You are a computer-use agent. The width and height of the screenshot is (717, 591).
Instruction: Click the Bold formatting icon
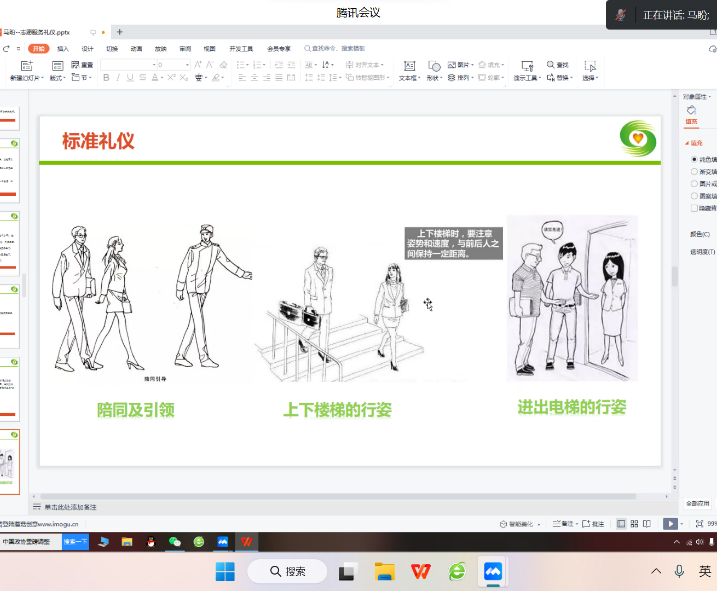coord(105,78)
